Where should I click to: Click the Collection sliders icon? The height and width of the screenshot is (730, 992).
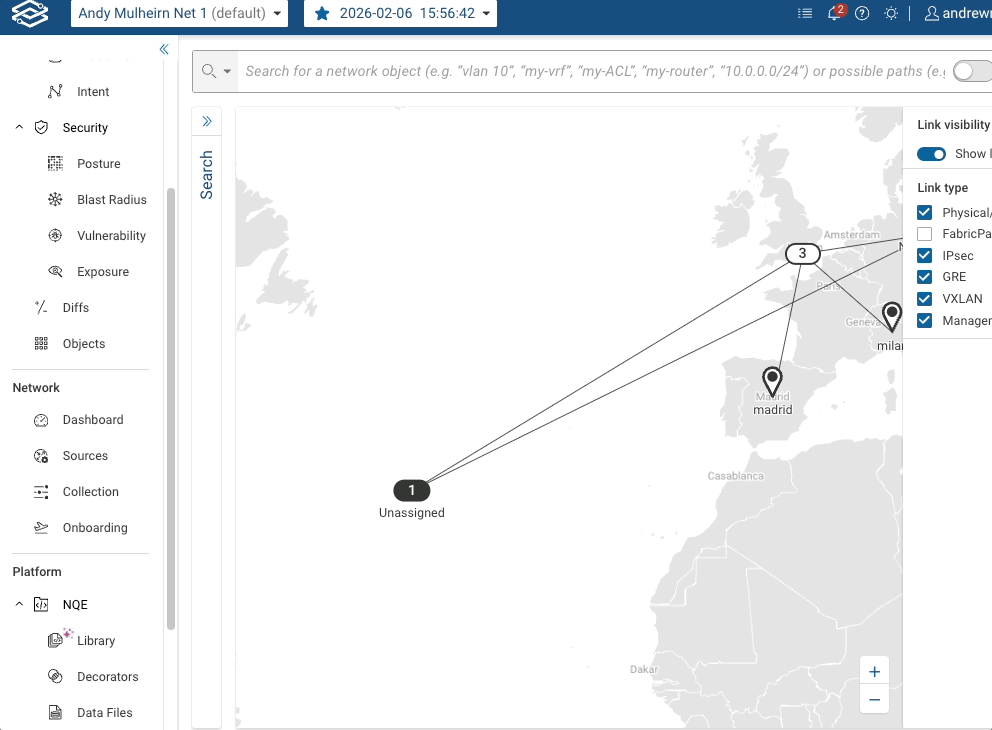pos(41,492)
